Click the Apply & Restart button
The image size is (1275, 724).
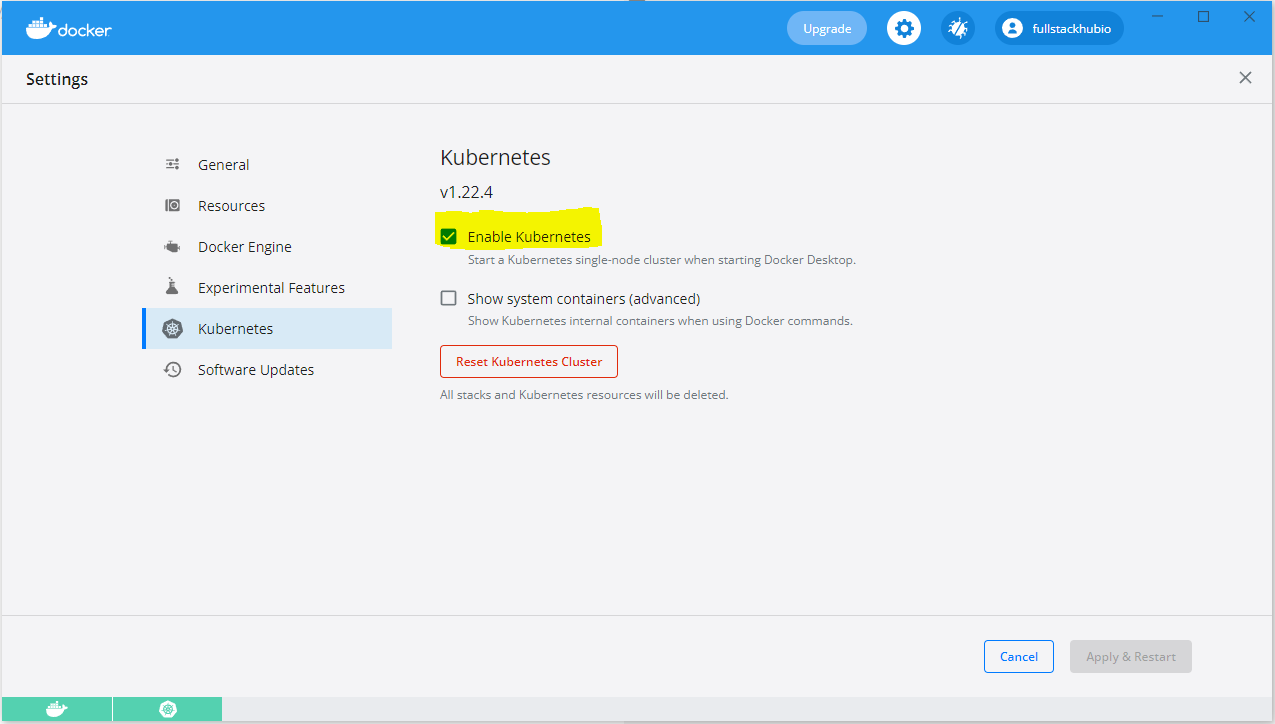[x=1131, y=656]
